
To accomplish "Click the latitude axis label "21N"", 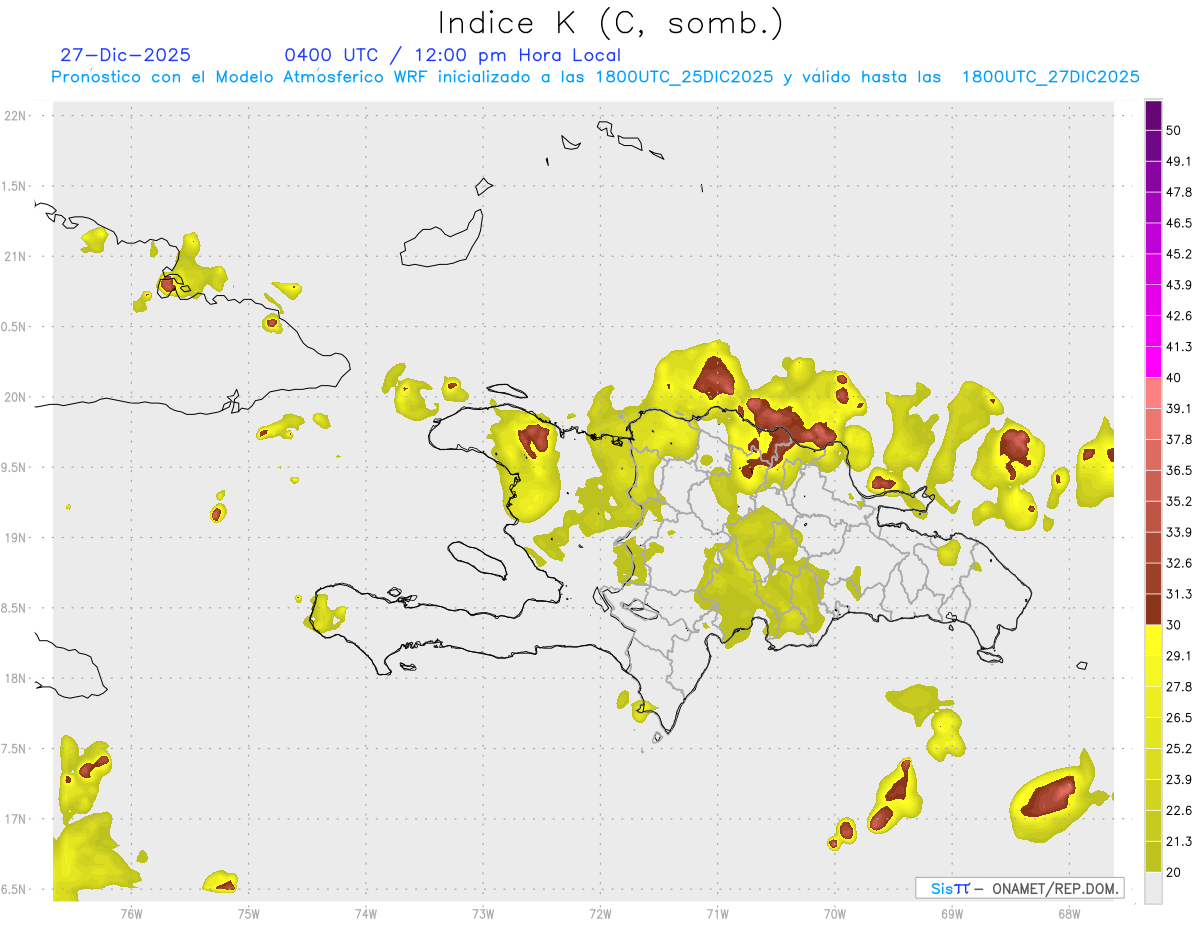I will pos(16,257).
